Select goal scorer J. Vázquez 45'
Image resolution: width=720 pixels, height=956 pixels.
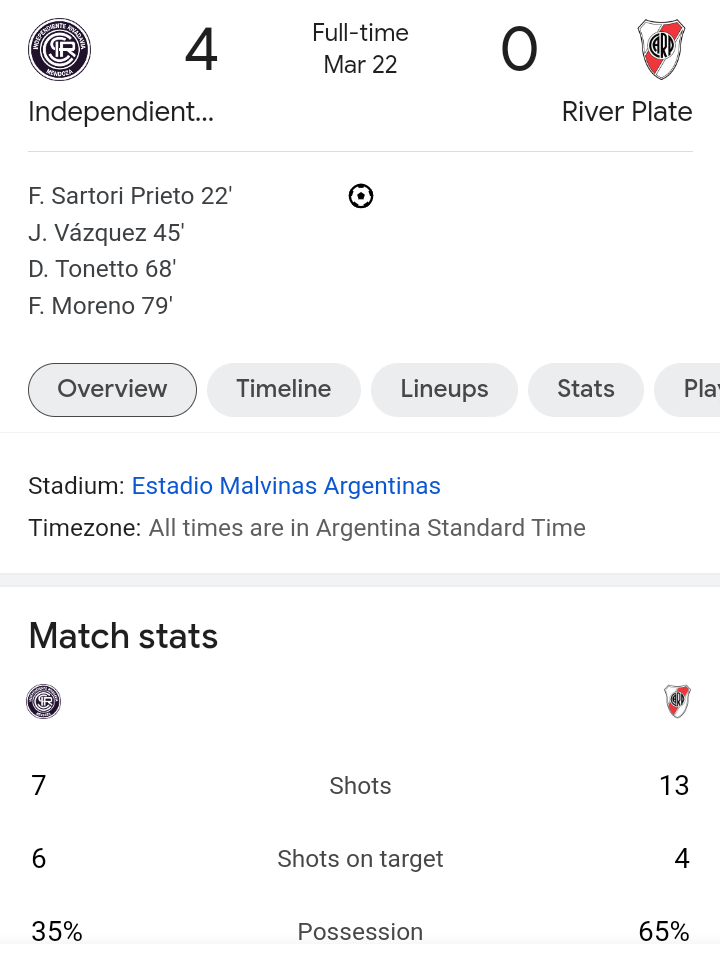[x=106, y=233]
